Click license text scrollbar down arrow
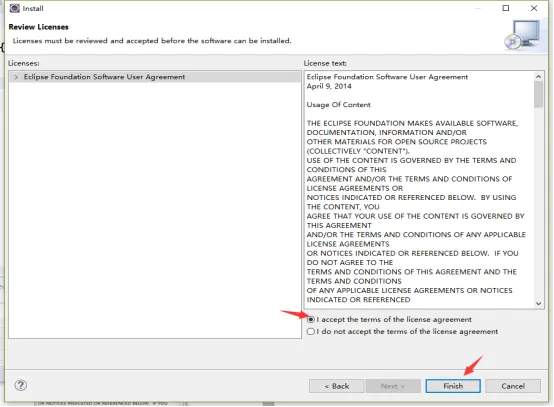This screenshot has width=554, height=407. tap(538, 303)
